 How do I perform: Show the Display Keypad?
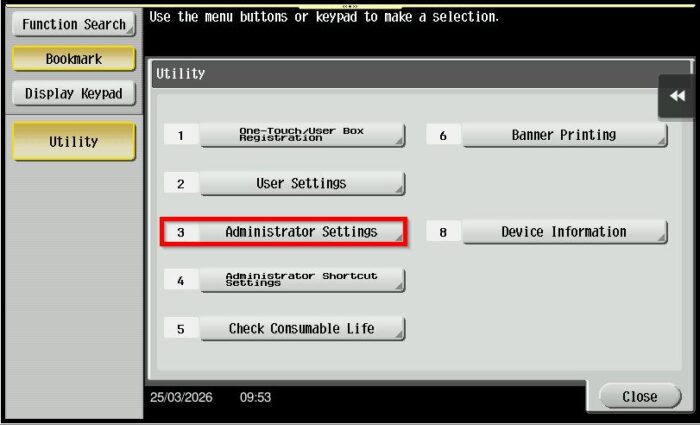(x=74, y=94)
